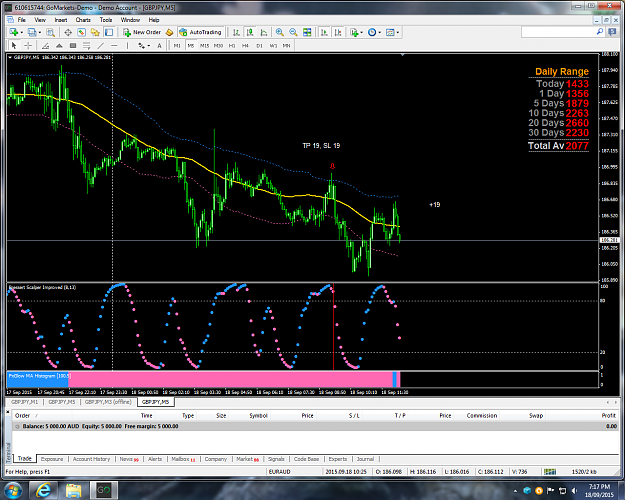Open the Insert menu

(61, 20)
